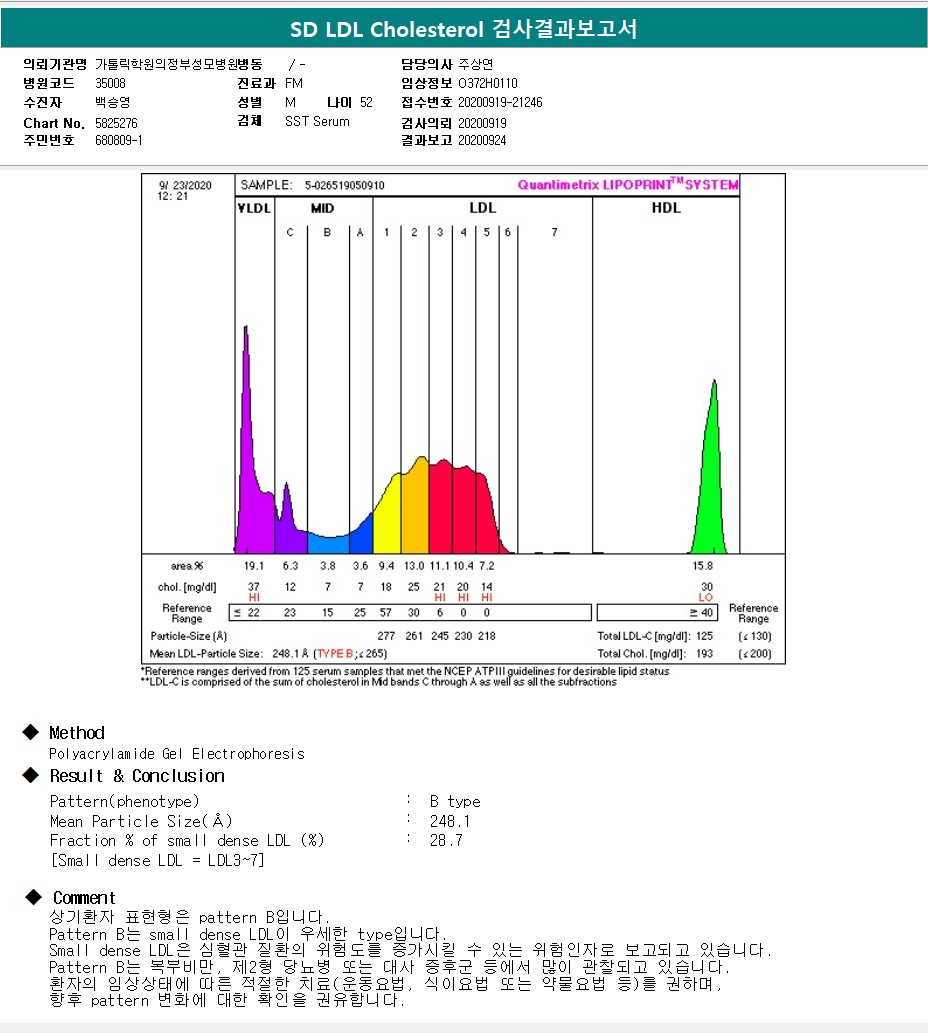Click VLDL cholesterol value 37
This screenshot has height=1033, width=928.
coord(254,587)
